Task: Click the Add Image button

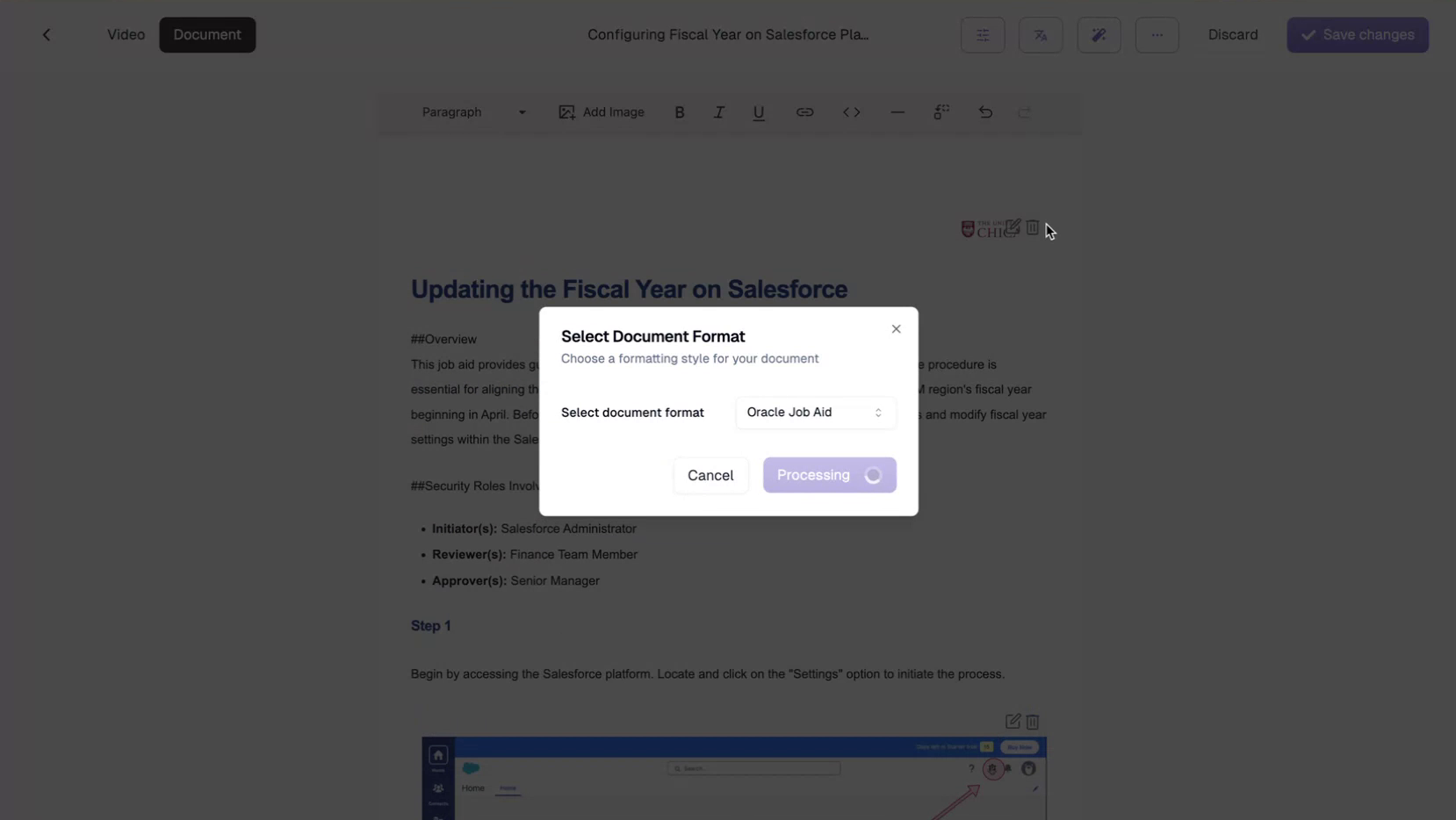Action: (602, 111)
